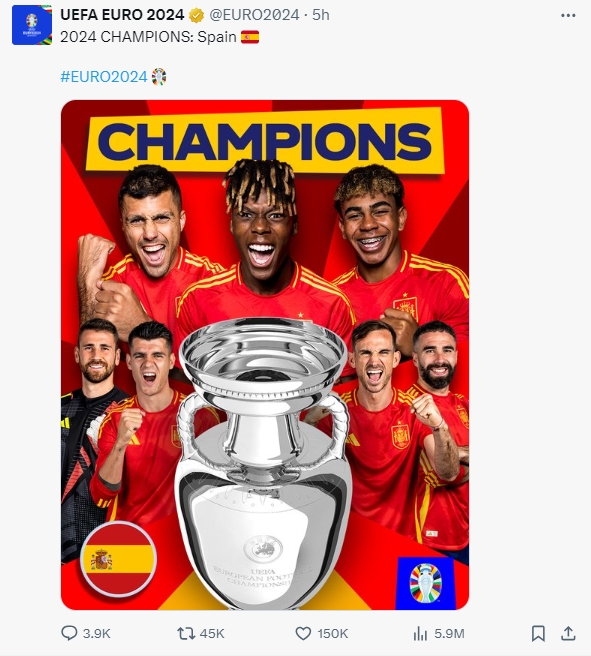Repost this tweet using retweet icon
Viewport: 591px width, 656px height.
click(186, 633)
